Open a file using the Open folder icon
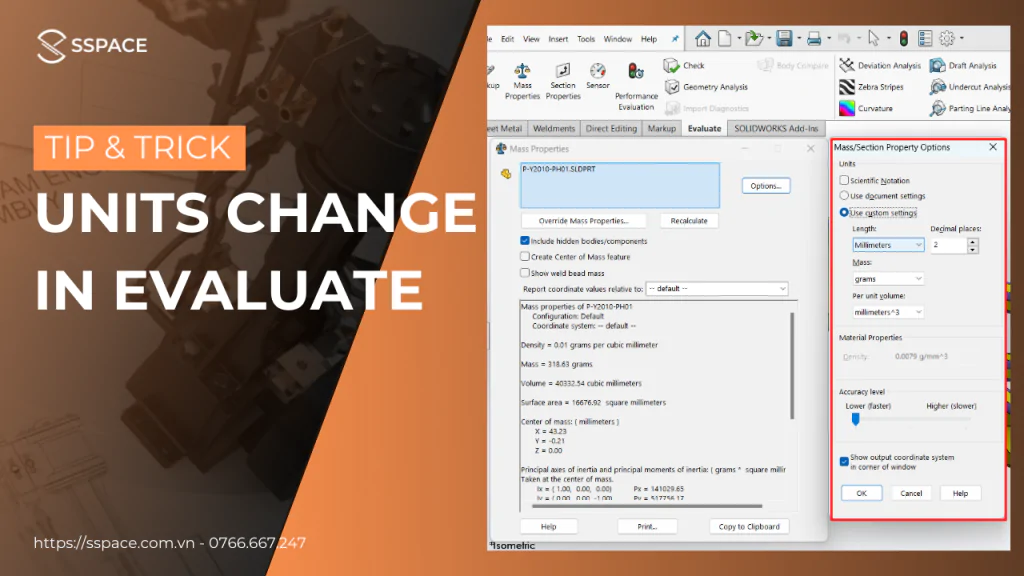The height and width of the screenshot is (576, 1024). click(754, 39)
